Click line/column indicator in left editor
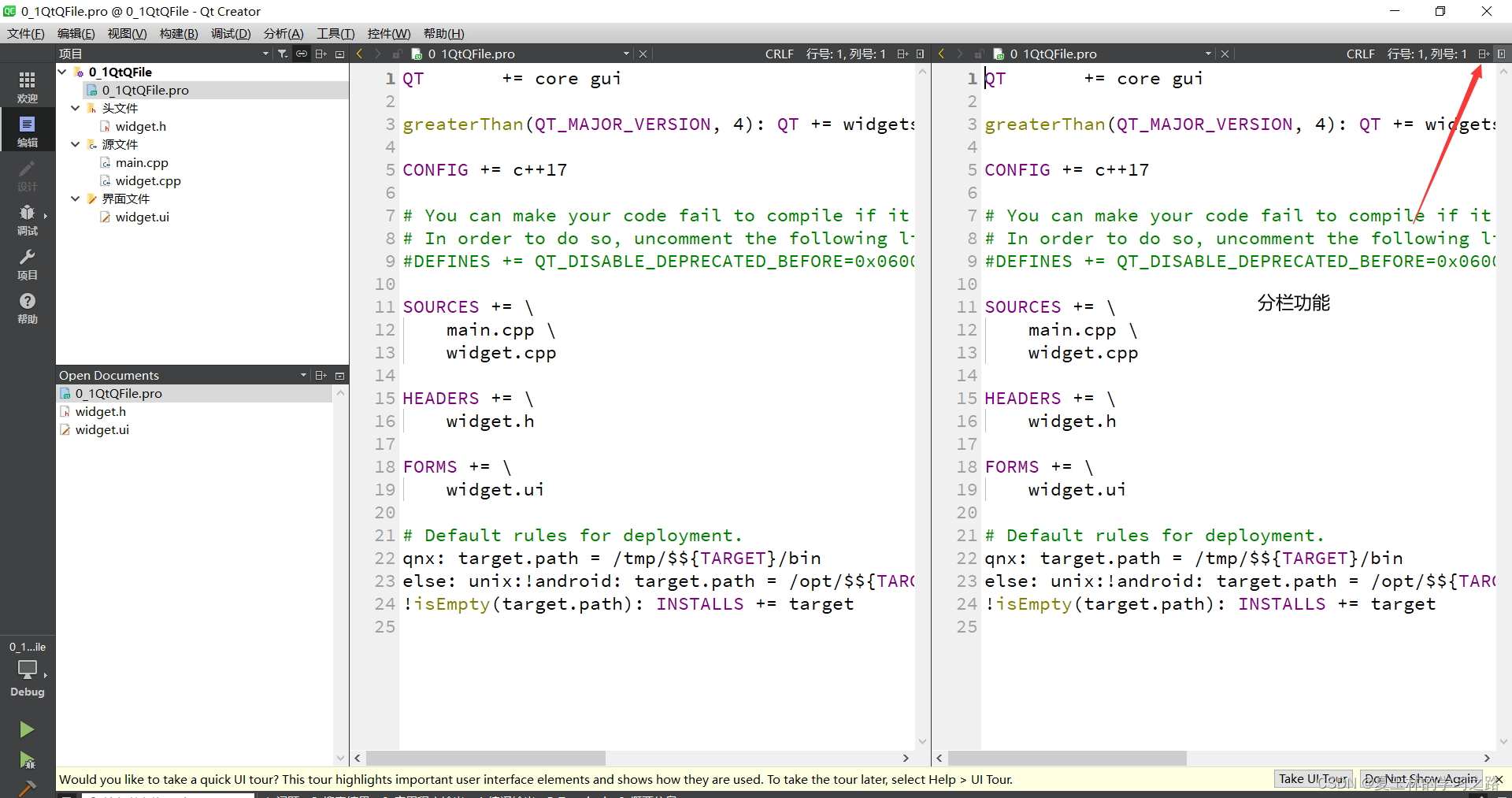 click(847, 54)
